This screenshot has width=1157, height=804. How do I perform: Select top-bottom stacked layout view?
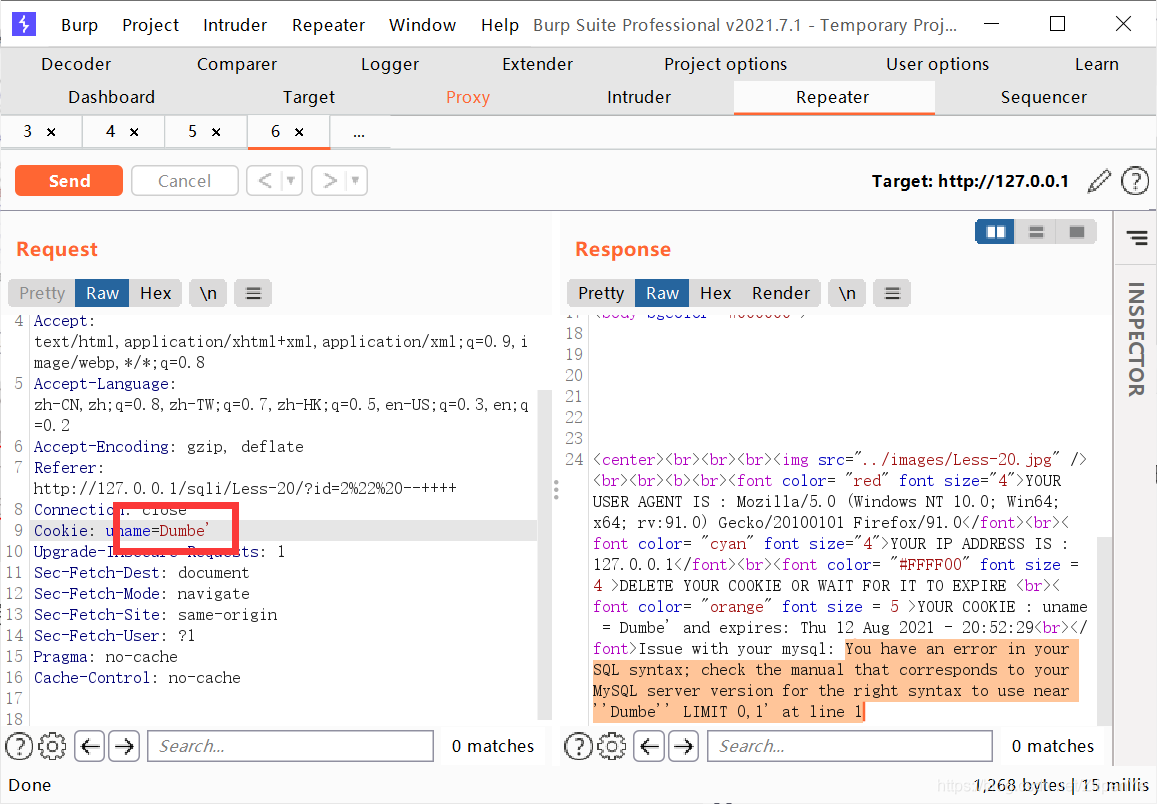[x=1036, y=232]
